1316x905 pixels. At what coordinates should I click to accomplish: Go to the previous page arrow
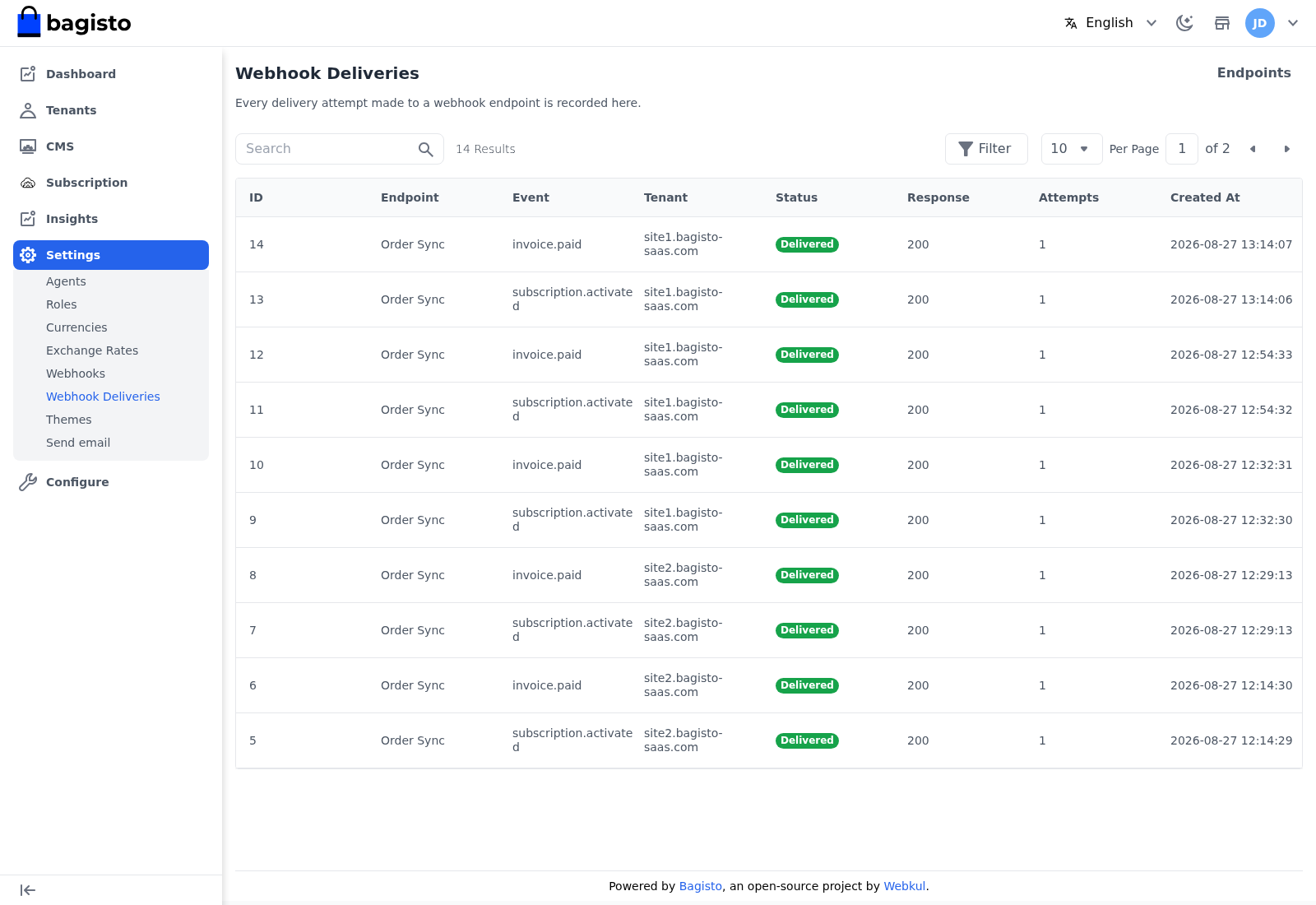[1253, 149]
